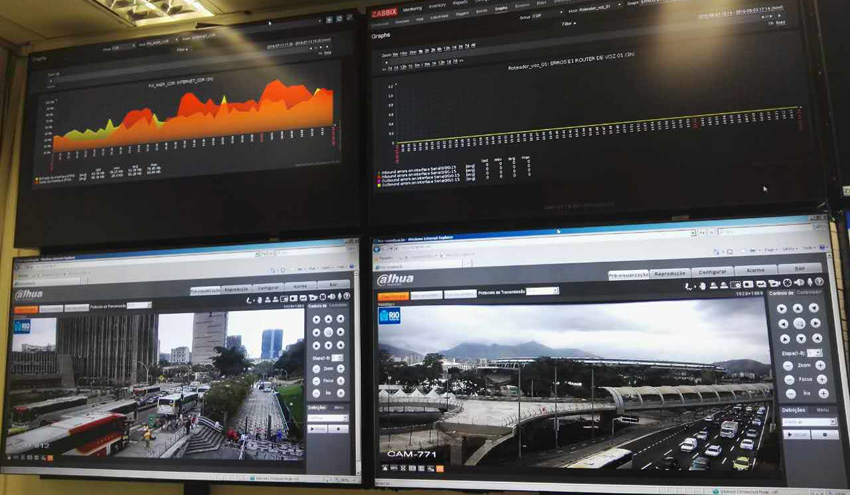Click help icon in left camera toolbar

tap(346, 296)
